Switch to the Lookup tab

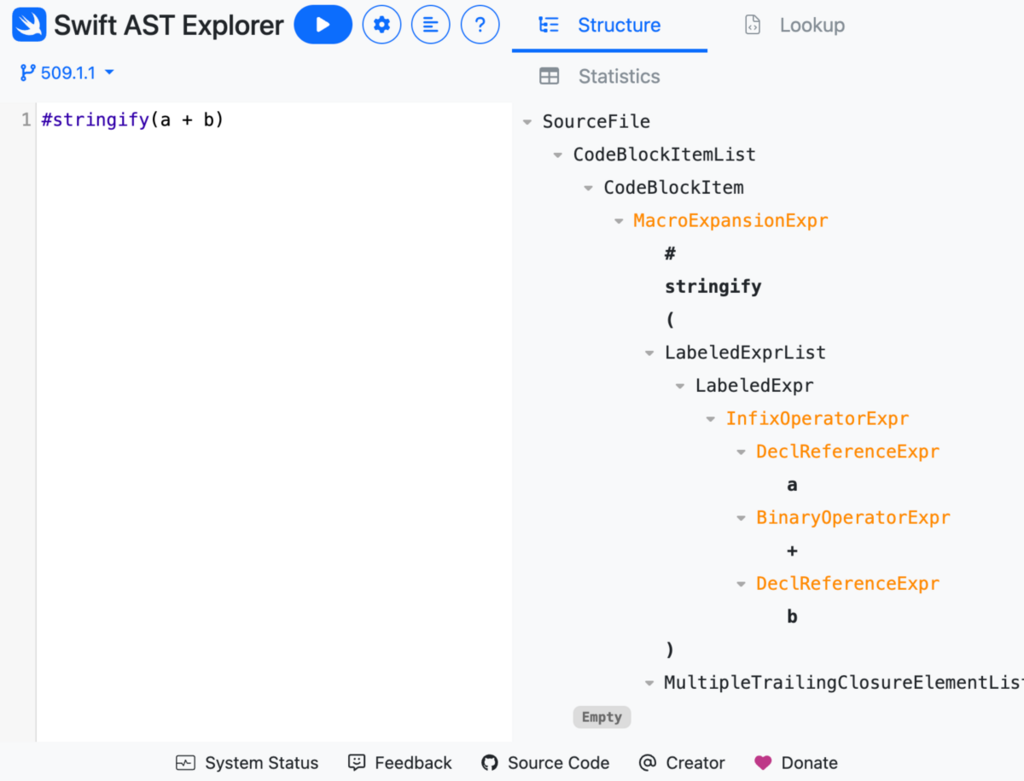pos(795,25)
